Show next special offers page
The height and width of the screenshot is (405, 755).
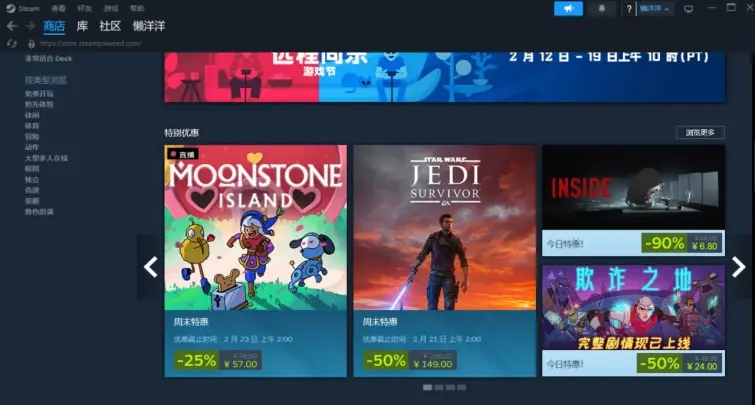[739, 267]
